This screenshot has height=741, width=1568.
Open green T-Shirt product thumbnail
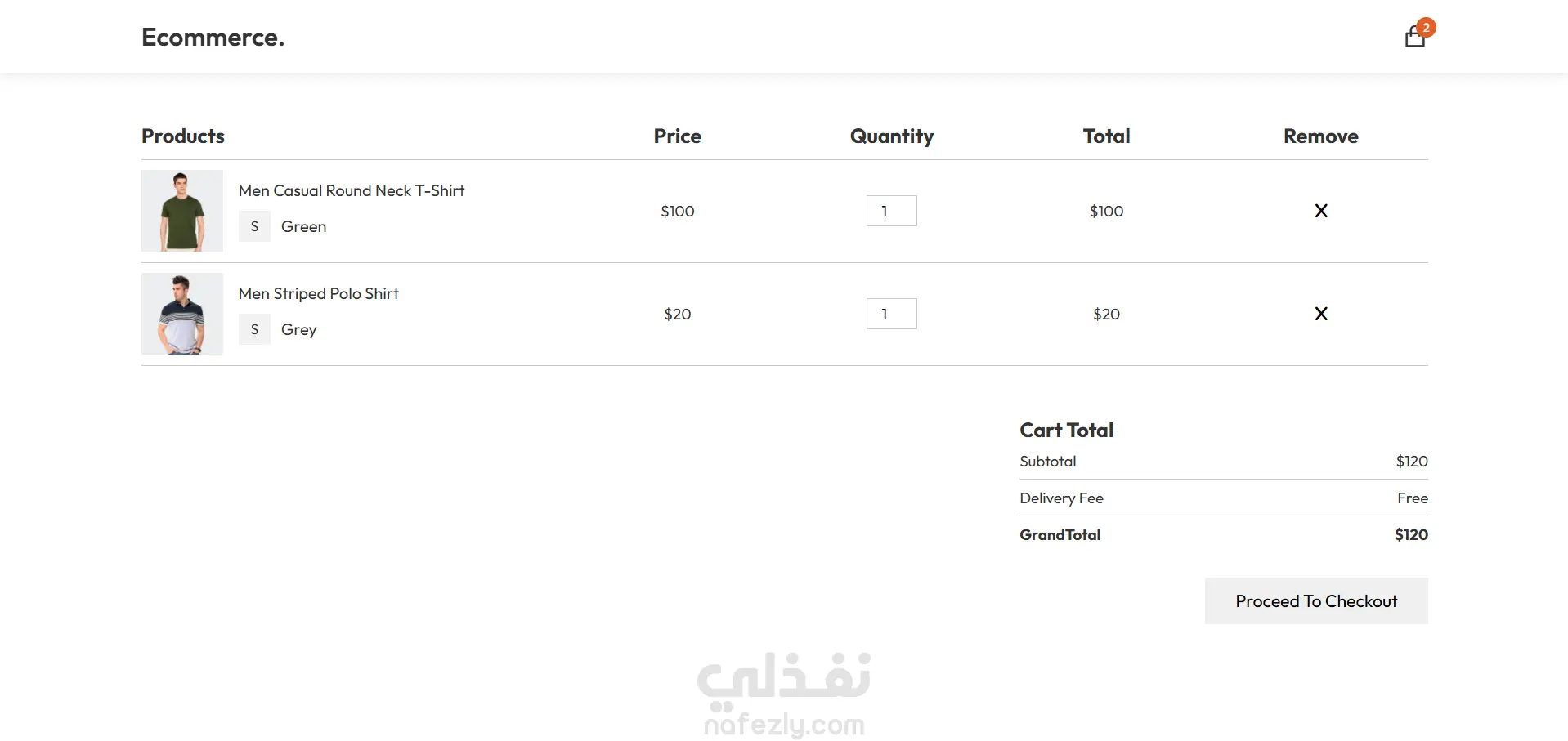182,211
